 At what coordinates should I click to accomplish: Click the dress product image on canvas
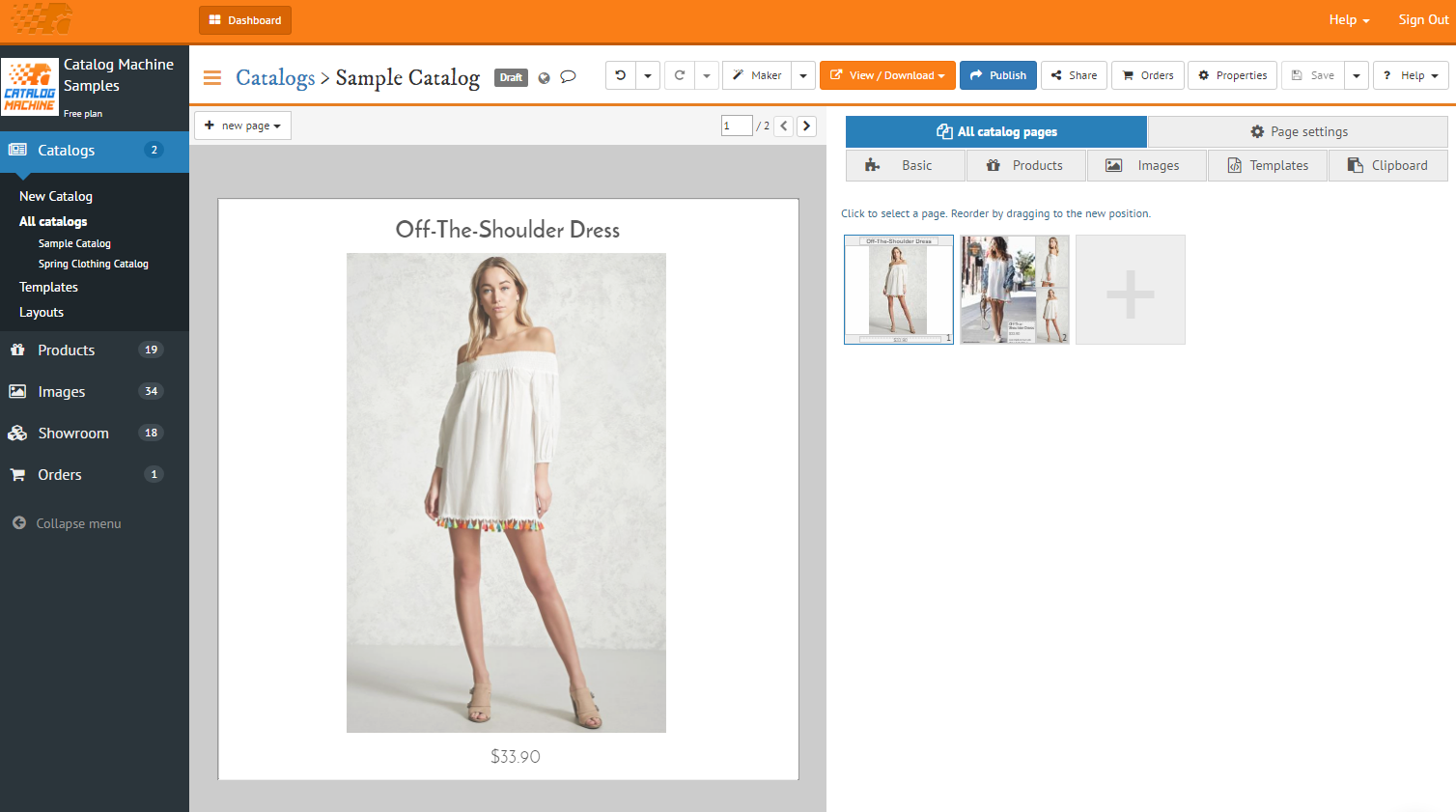(506, 492)
